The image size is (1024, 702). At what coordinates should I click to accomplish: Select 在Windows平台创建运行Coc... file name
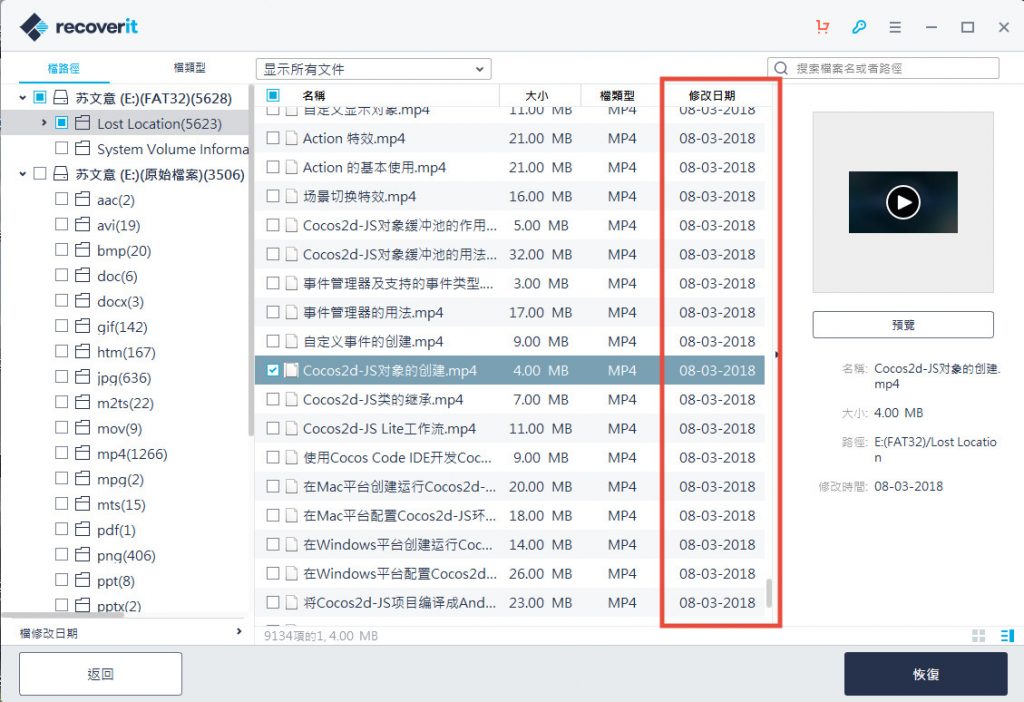[x=398, y=545]
